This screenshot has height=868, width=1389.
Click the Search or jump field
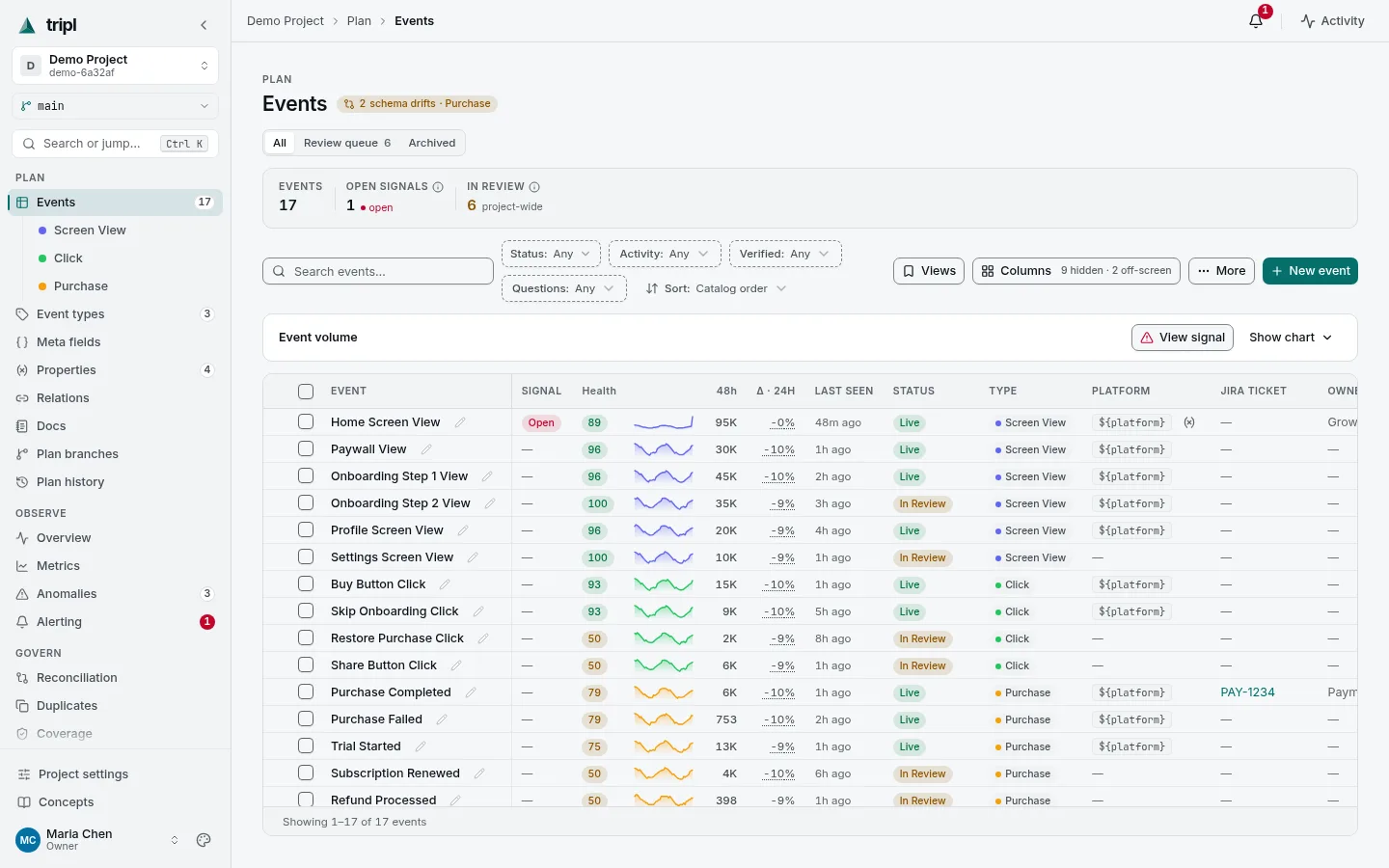[116, 144]
